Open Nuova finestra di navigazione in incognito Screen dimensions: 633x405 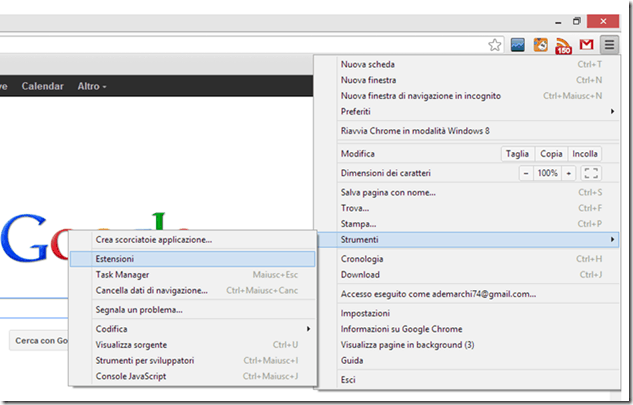(478, 96)
